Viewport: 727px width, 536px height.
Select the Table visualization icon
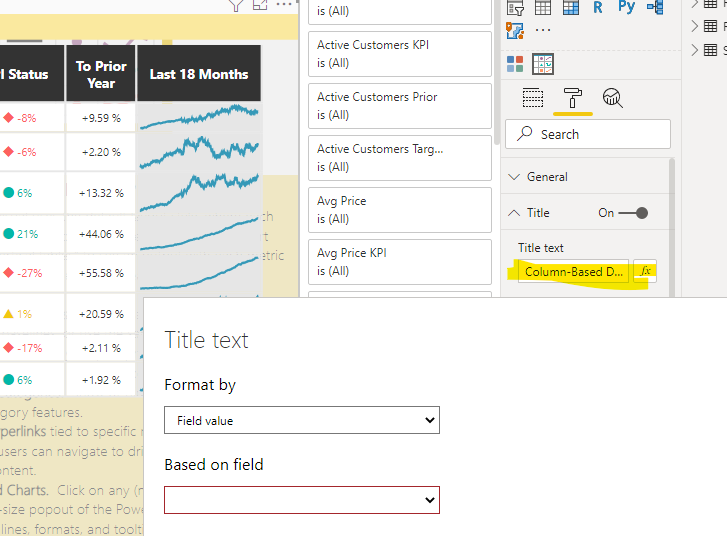coord(542,7)
